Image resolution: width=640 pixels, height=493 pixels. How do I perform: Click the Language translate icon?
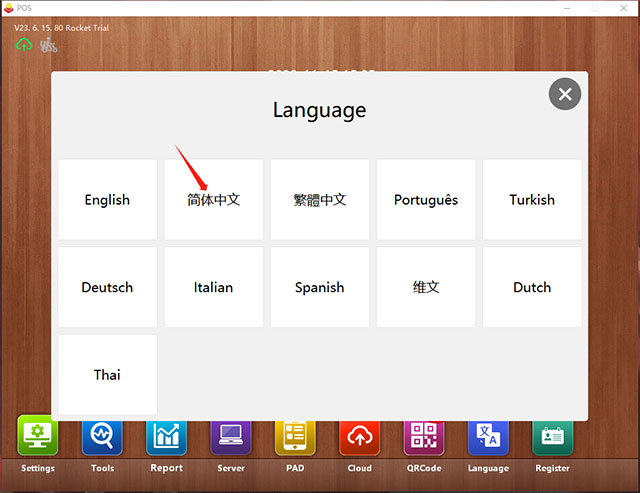coord(488,437)
